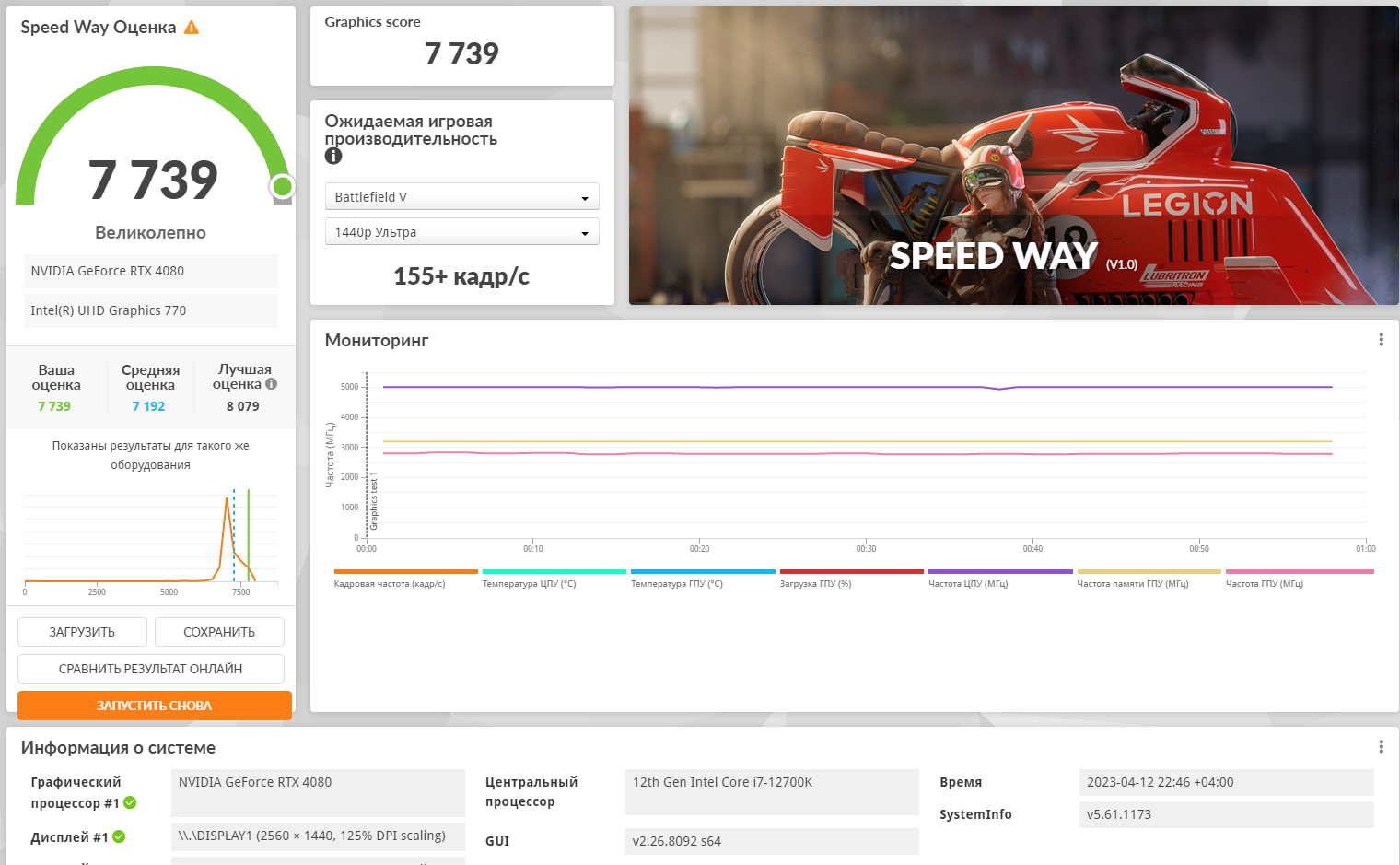1400x865 pixels.
Task: Click the info icon under Ожидаемая игровая производительность
Action: [x=333, y=157]
